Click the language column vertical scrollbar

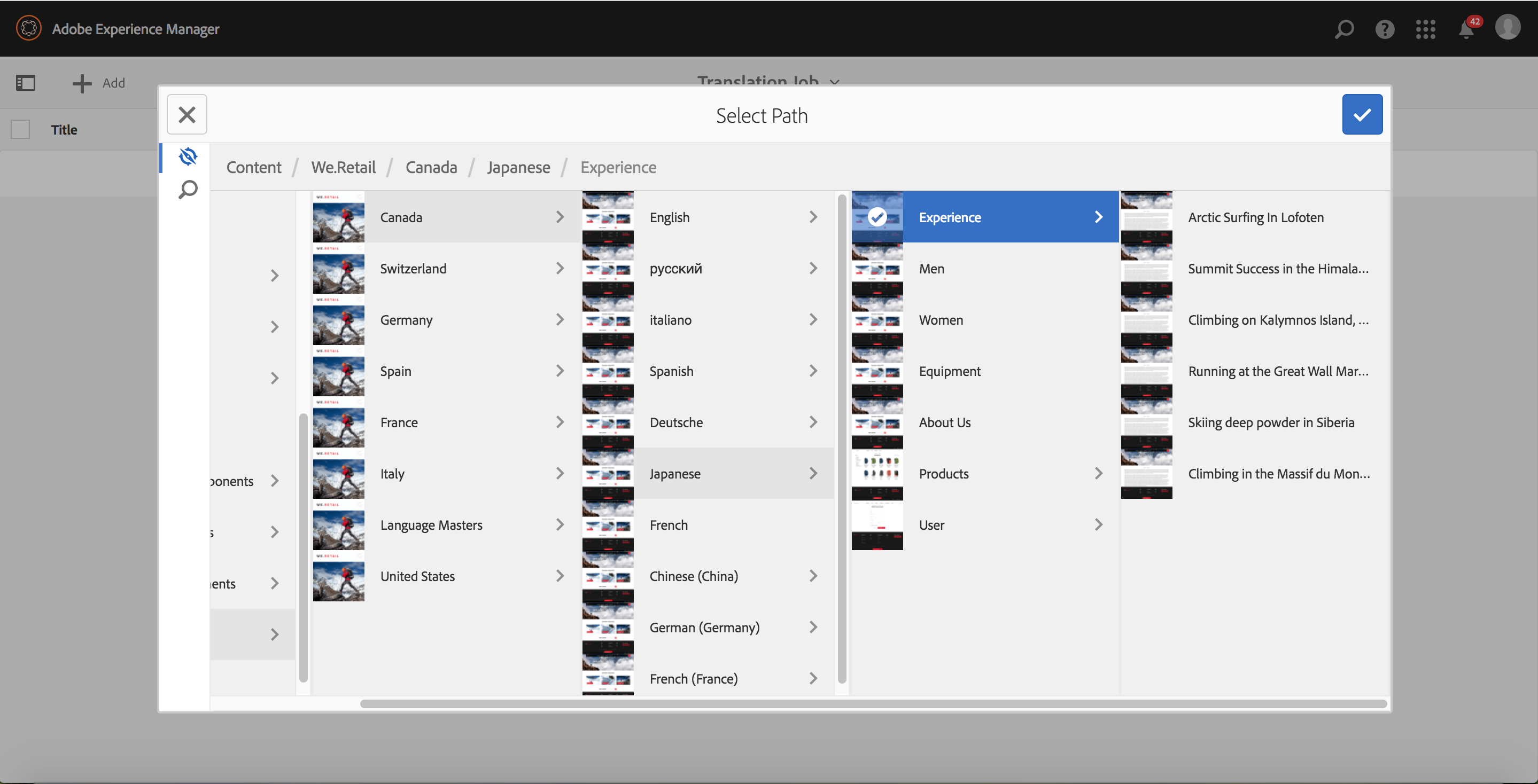tap(842, 438)
